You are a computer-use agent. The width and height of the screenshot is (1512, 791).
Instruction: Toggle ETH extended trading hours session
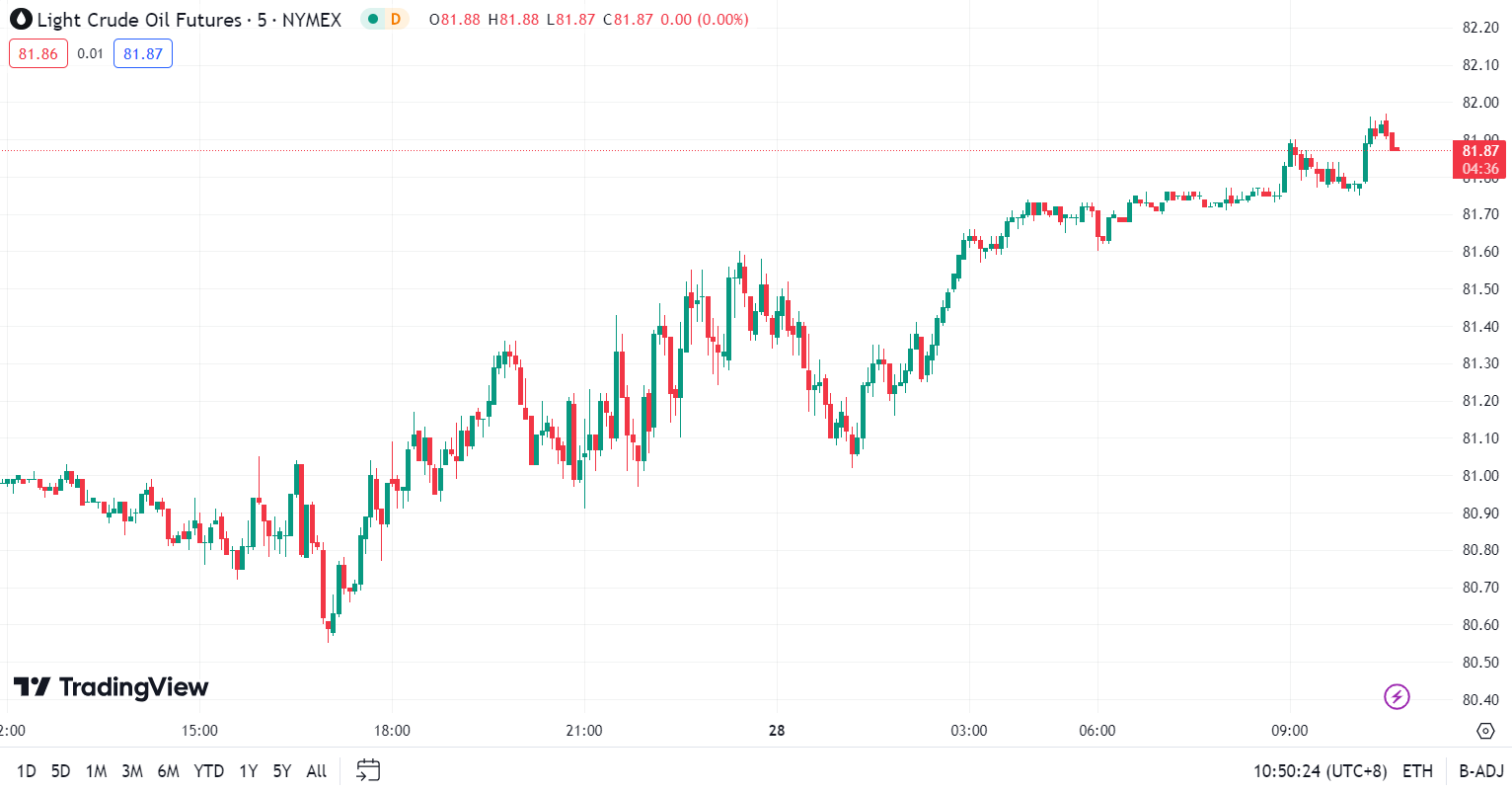point(1417,771)
